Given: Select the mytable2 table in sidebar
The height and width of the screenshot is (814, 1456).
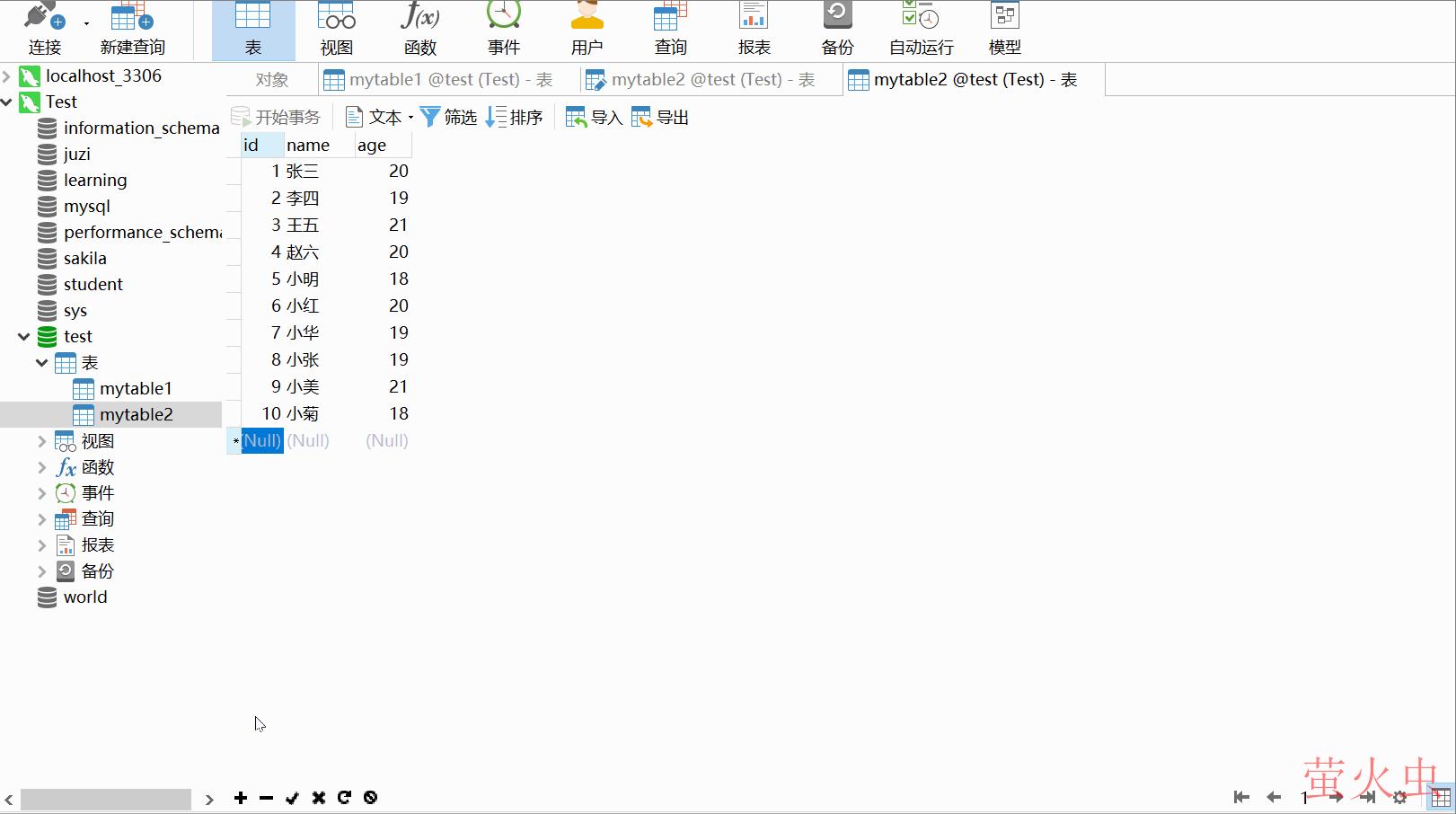Looking at the screenshot, I should tap(137, 414).
